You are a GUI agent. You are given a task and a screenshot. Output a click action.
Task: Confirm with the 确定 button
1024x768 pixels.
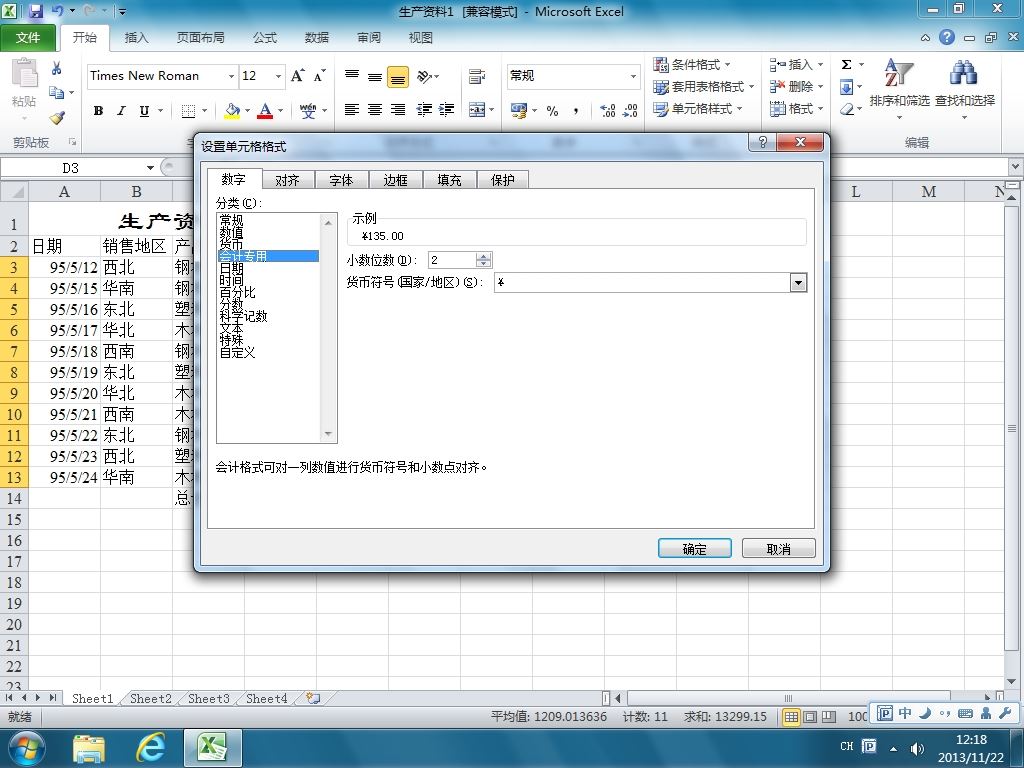[694, 549]
